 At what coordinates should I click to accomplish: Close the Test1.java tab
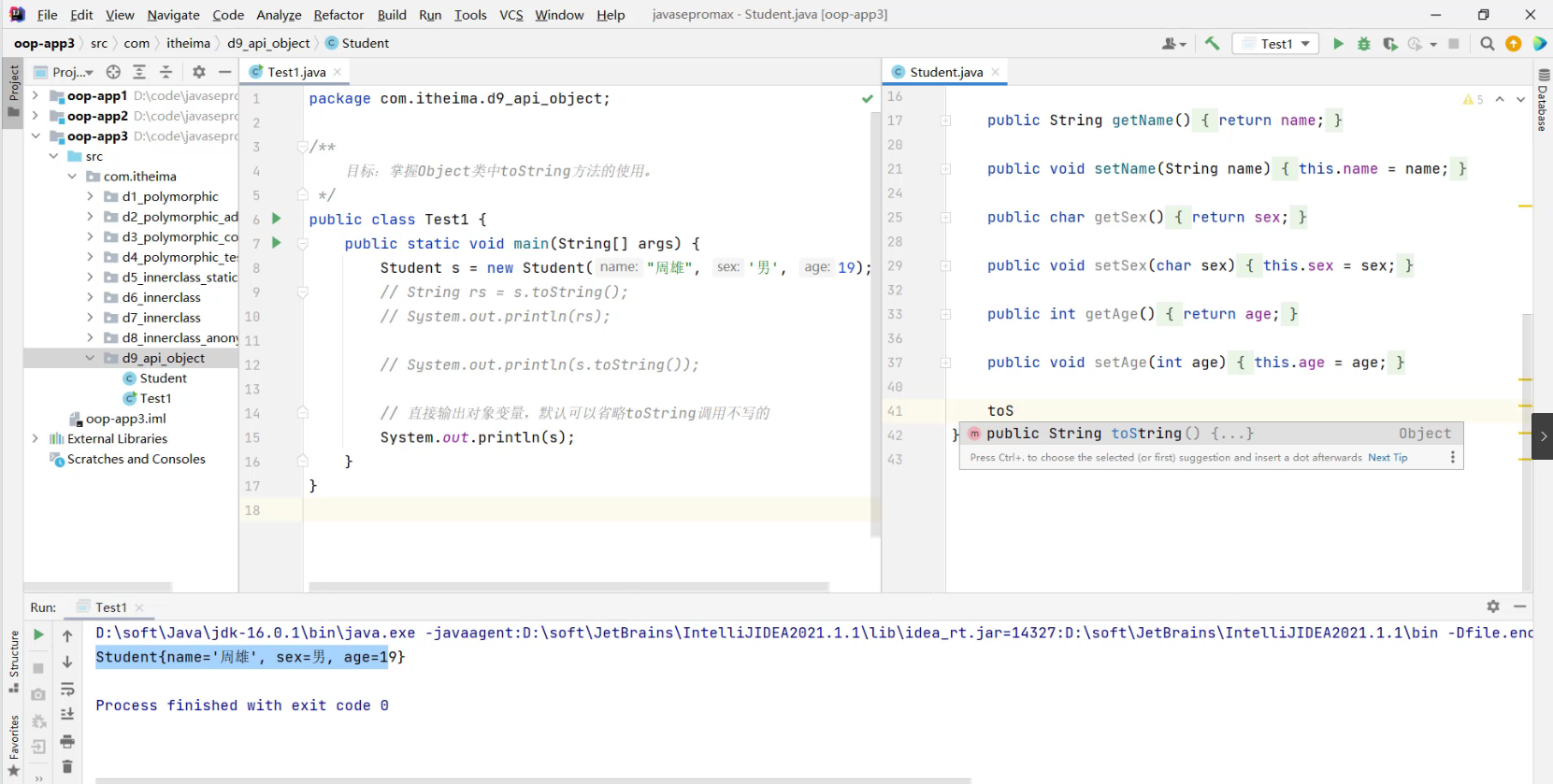click(x=338, y=72)
